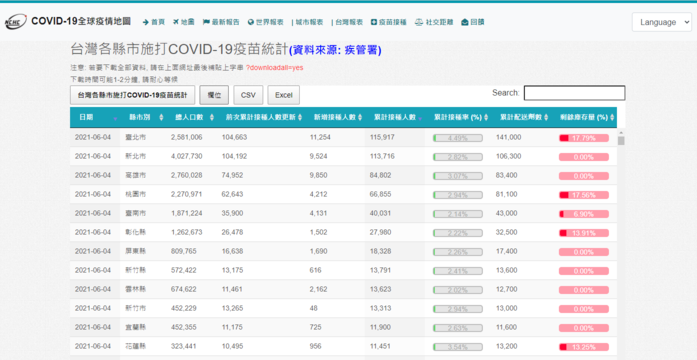Export table with Excel button

[x=284, y=95]
